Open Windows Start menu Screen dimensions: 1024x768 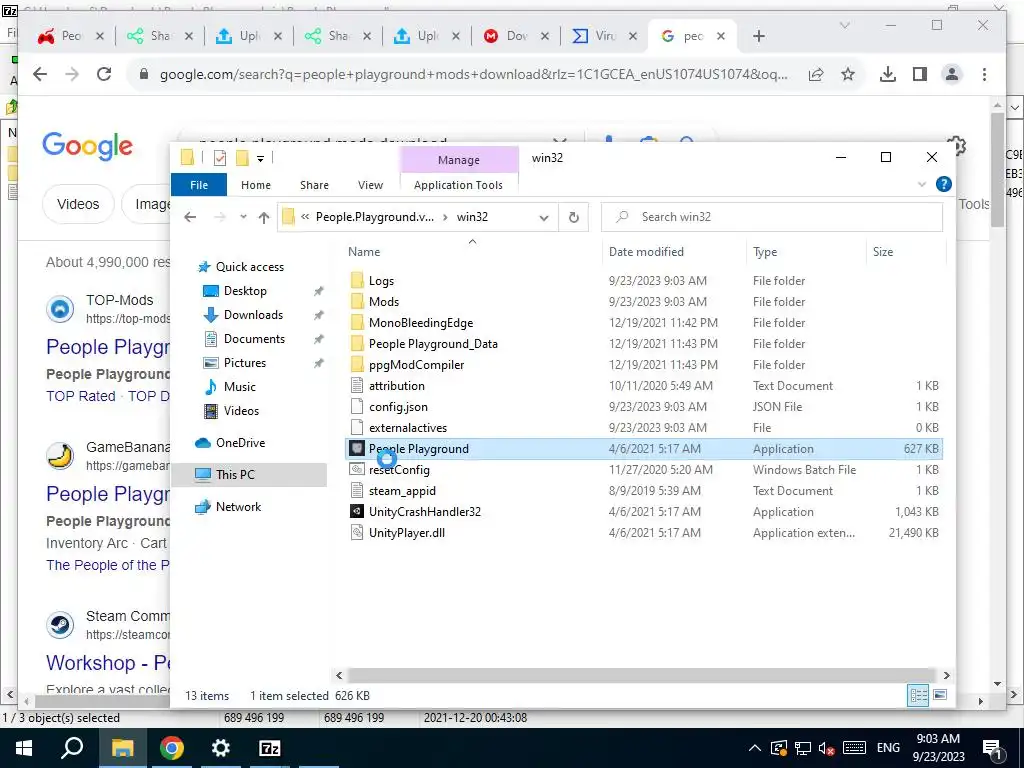tap(24, 748)
